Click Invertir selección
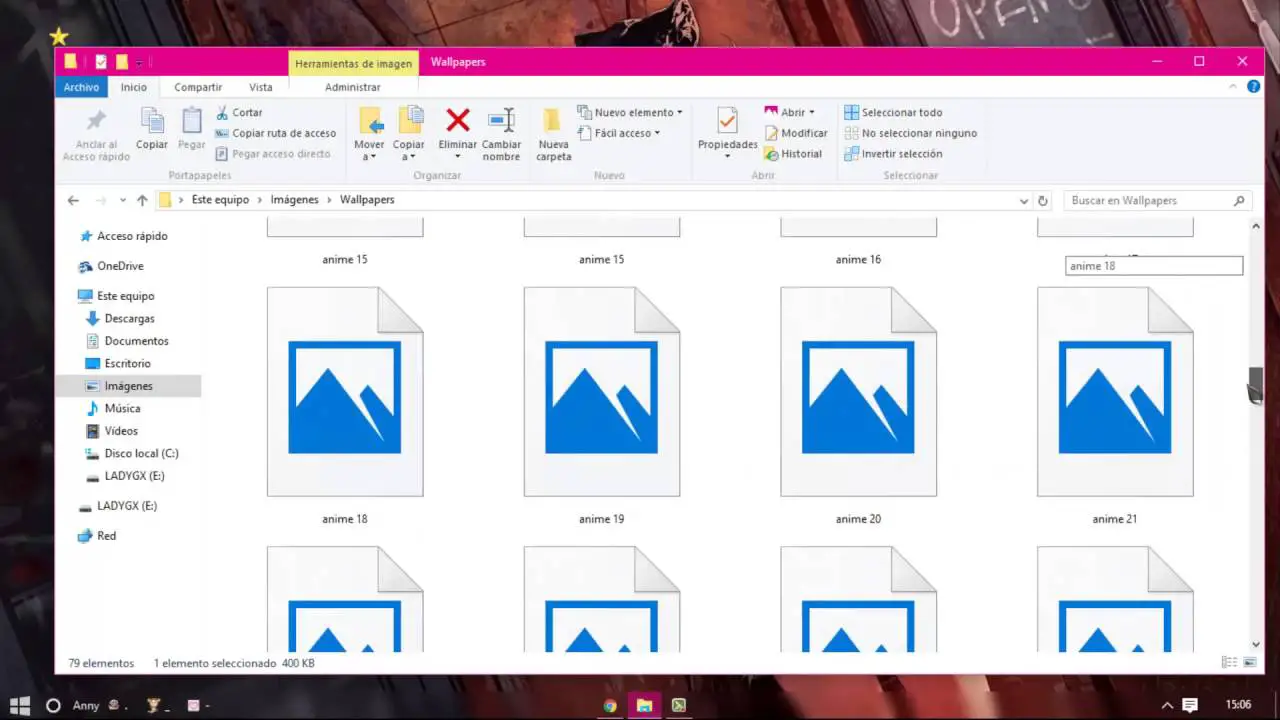 pyautogui.click(x=893, y=154)
